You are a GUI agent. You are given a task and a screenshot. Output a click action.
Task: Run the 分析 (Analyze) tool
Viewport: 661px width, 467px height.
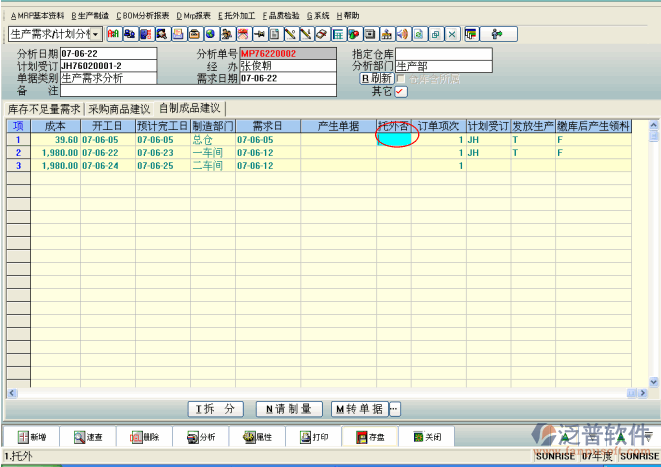pos(201,437)
